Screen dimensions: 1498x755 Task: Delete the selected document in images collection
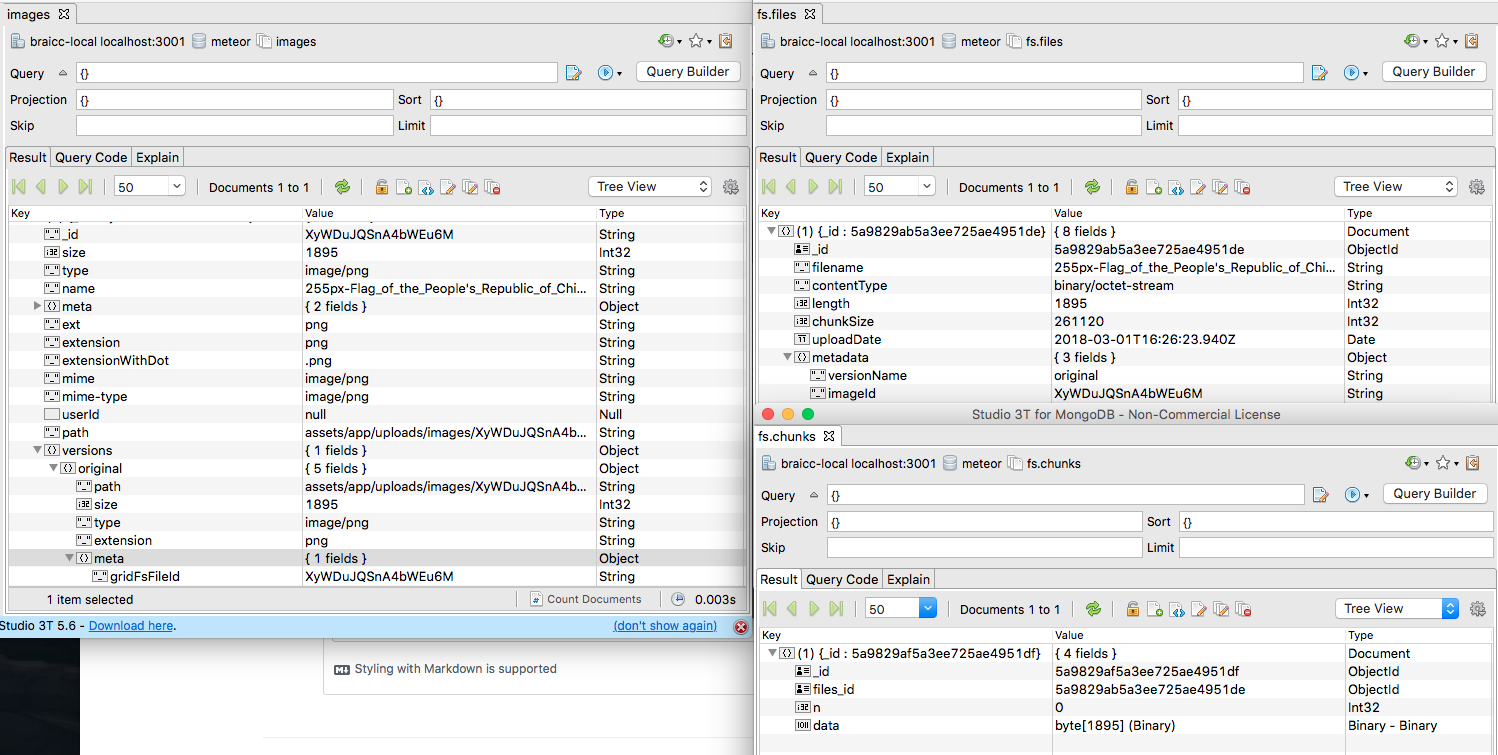(x=492, y=187)
